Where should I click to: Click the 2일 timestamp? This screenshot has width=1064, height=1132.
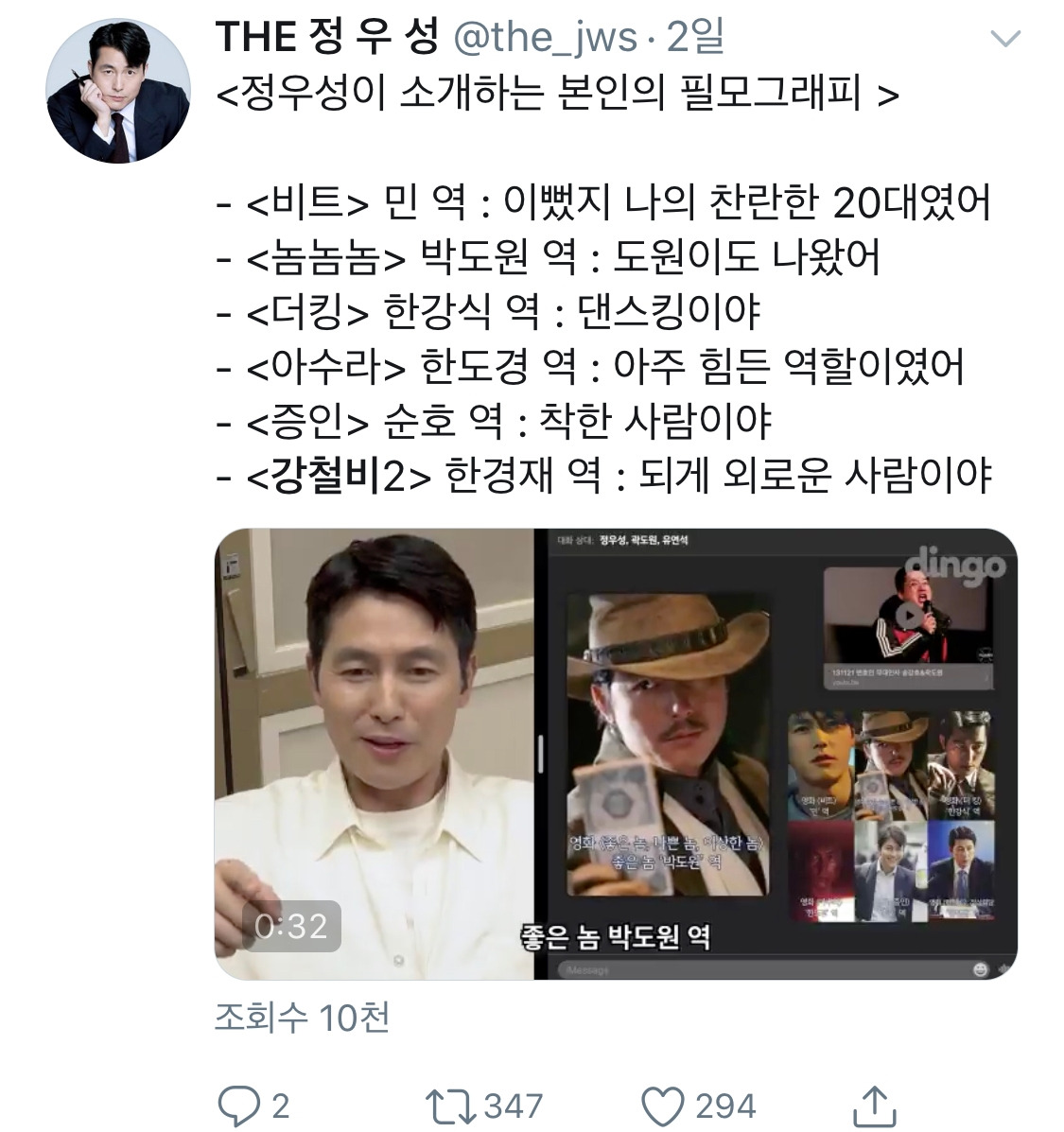695,36
